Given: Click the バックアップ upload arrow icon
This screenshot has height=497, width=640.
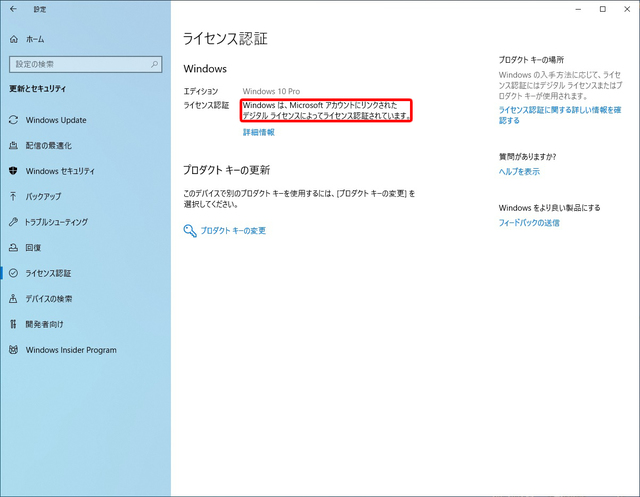Looking at the screenshot, I should point(13,196).
